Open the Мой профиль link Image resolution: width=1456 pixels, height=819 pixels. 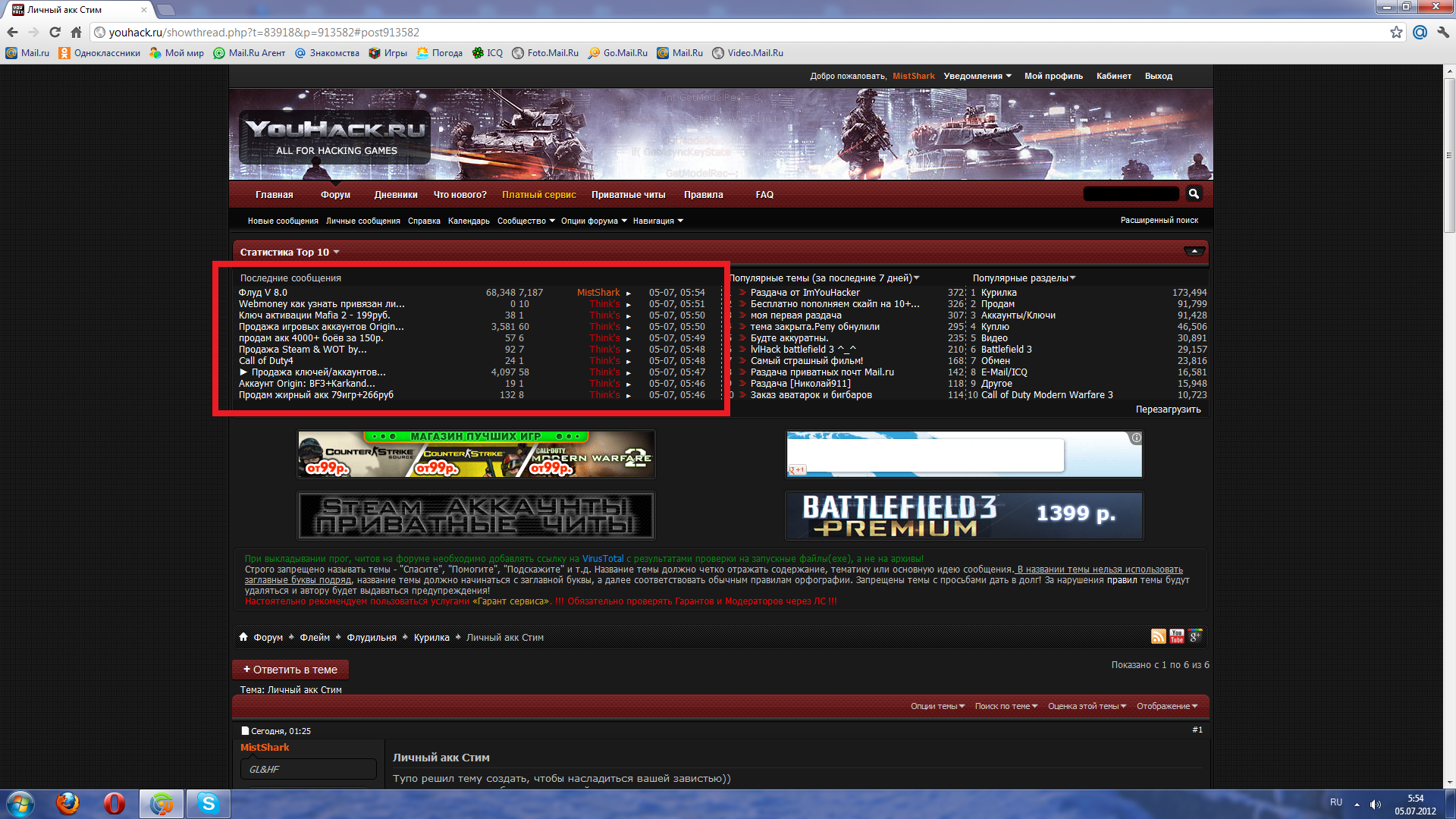coord(1053,76)
